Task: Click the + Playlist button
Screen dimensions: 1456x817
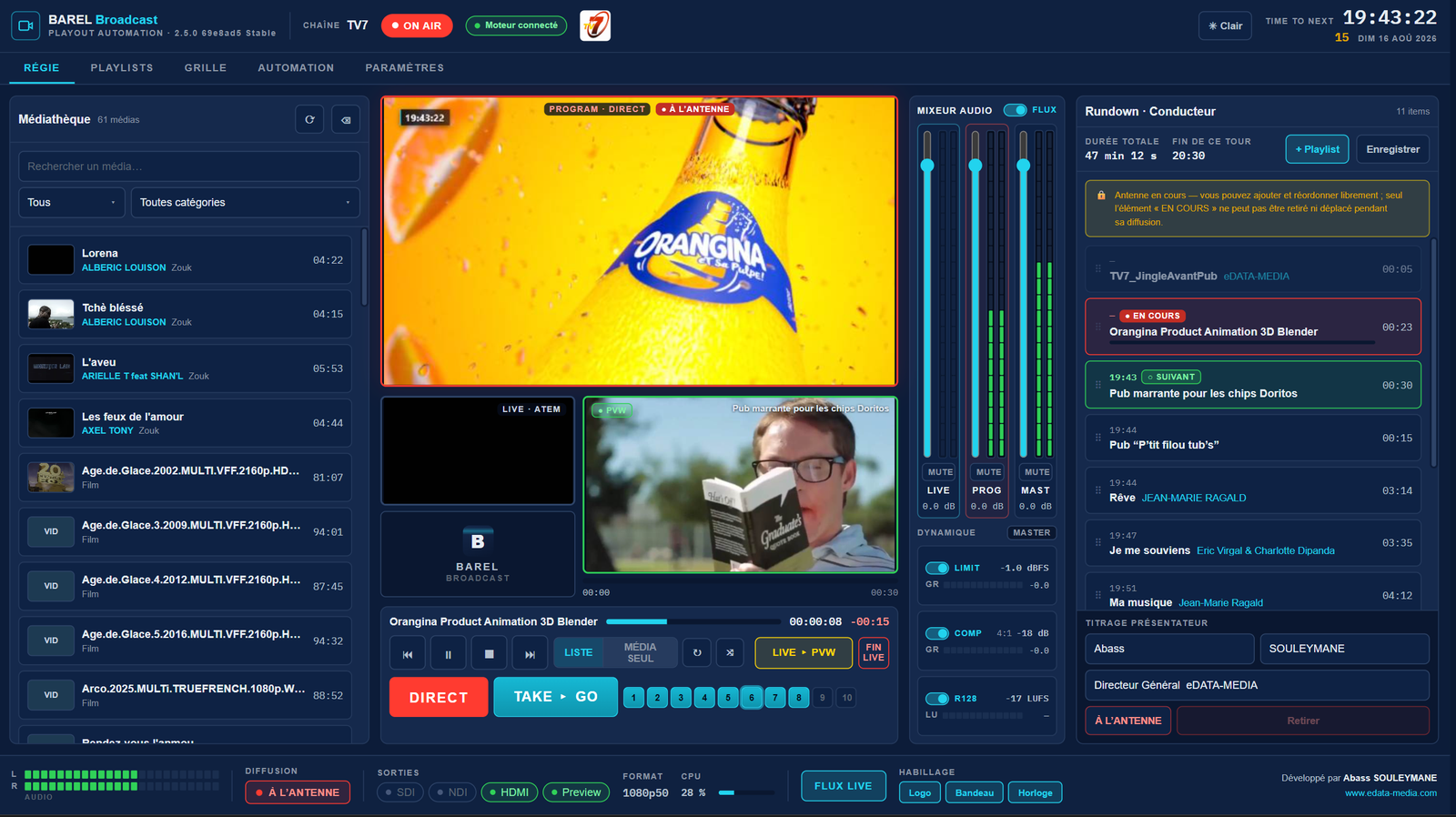Action: pos(1317,149)
